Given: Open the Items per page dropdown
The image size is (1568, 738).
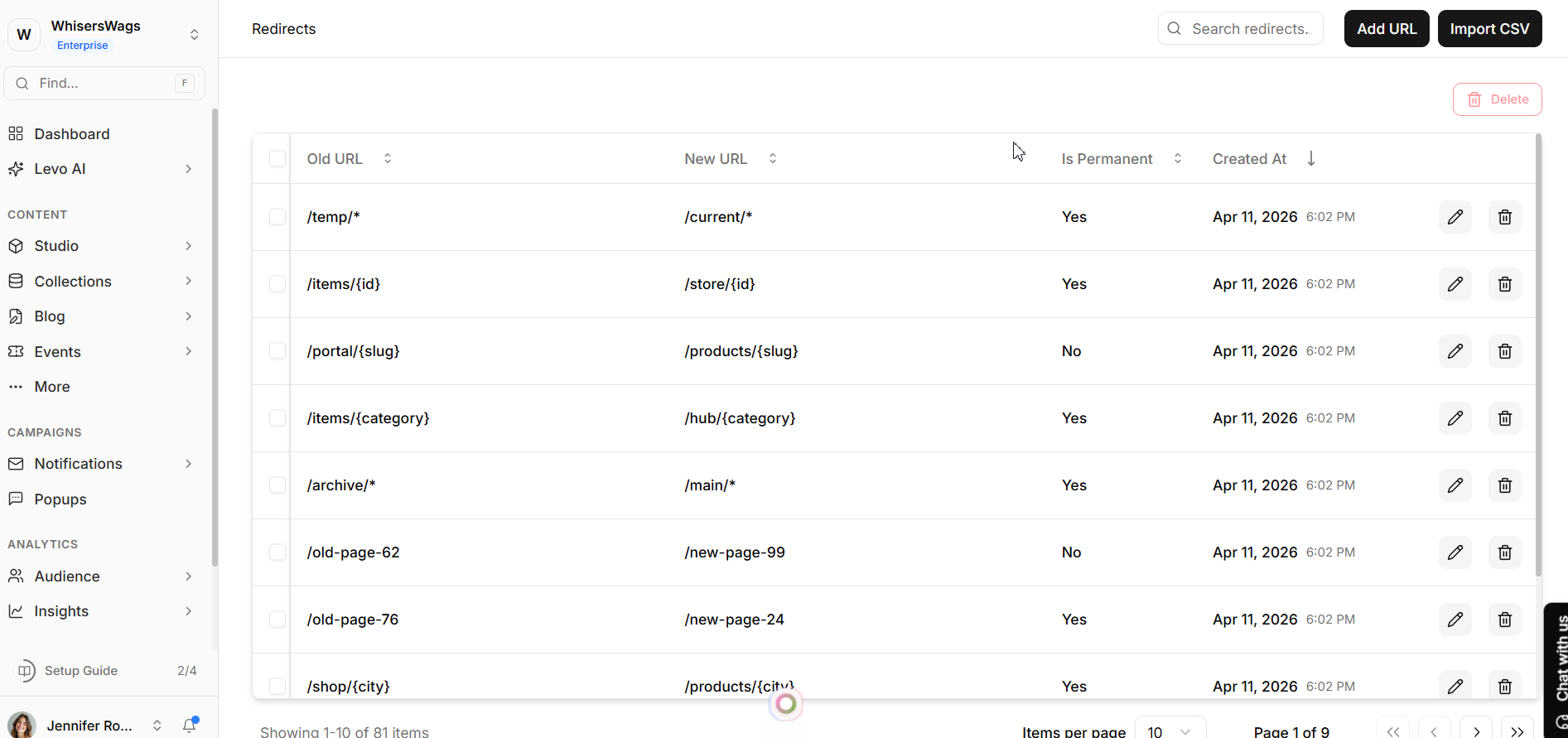Looking at the screenshot, I should pyautogui.click(x=1170, y=731).
